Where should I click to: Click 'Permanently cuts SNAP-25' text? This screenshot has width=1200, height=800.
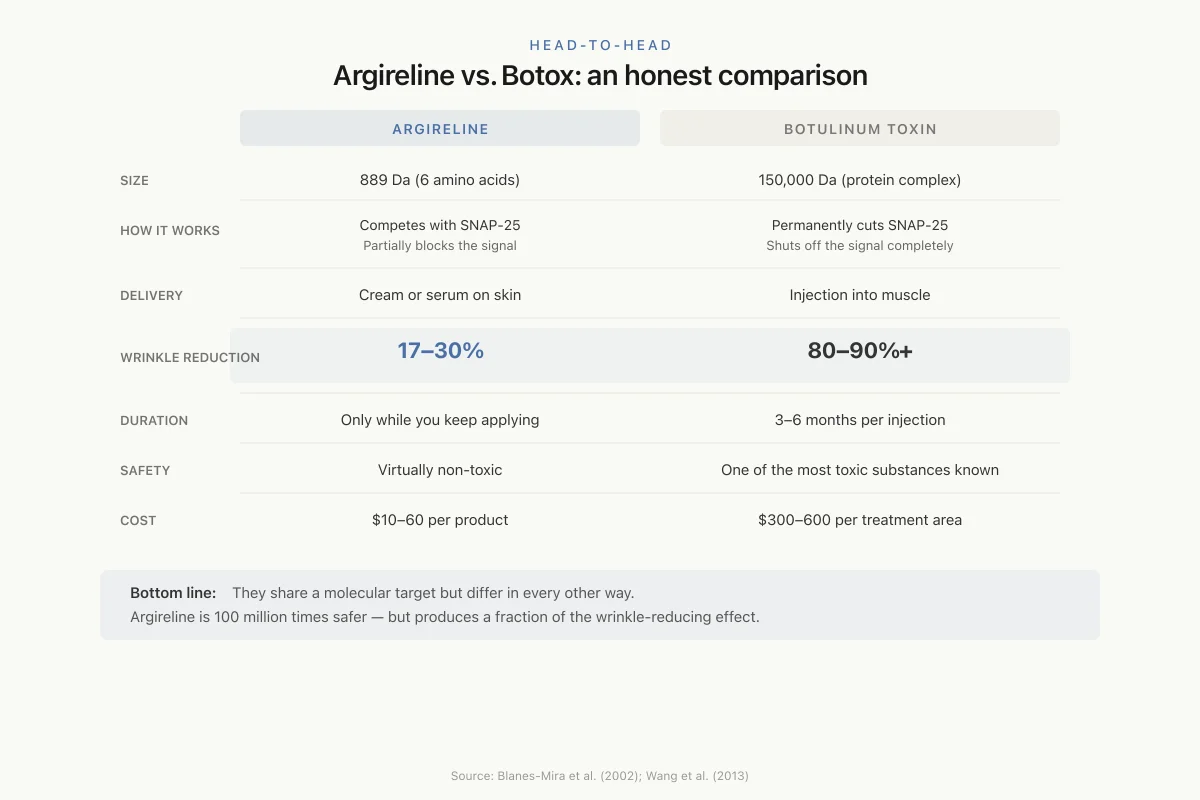[860, 225]
